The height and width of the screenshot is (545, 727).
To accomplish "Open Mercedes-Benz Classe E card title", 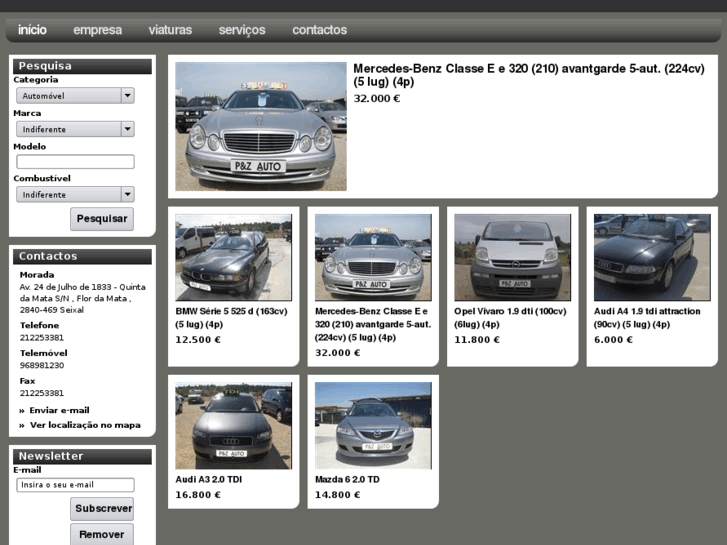I will (373, 324).
